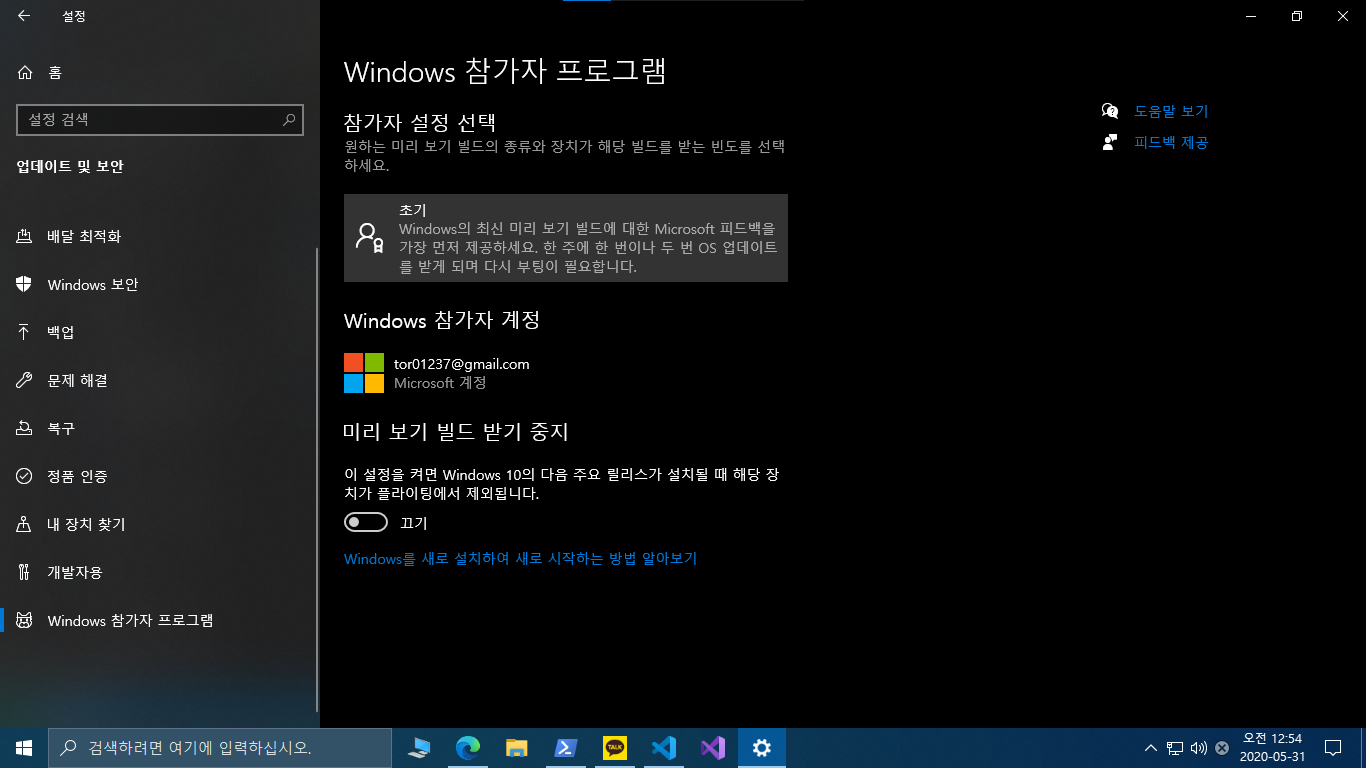Open purple Visual Studio taskbar icon

click(x=712, y=748)
